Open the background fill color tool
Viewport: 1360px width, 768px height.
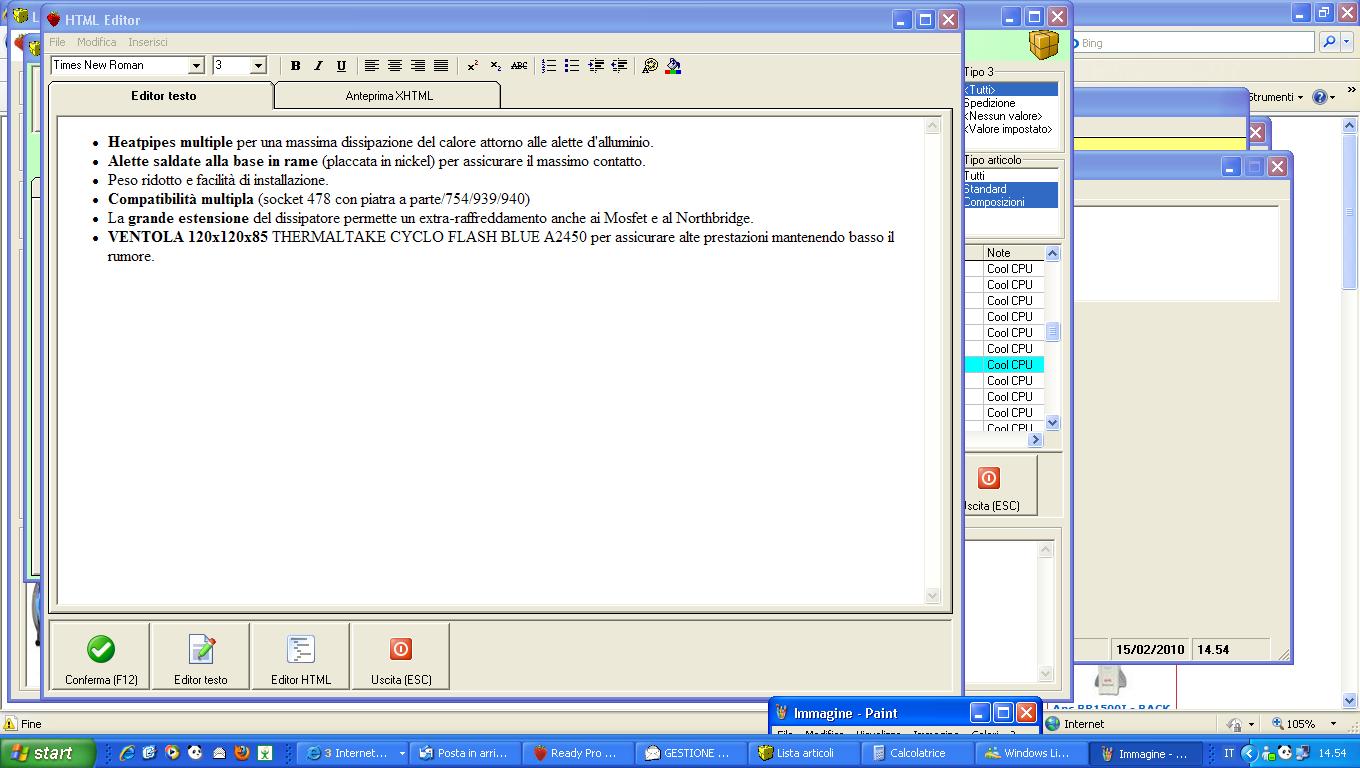tap(673, 66)
